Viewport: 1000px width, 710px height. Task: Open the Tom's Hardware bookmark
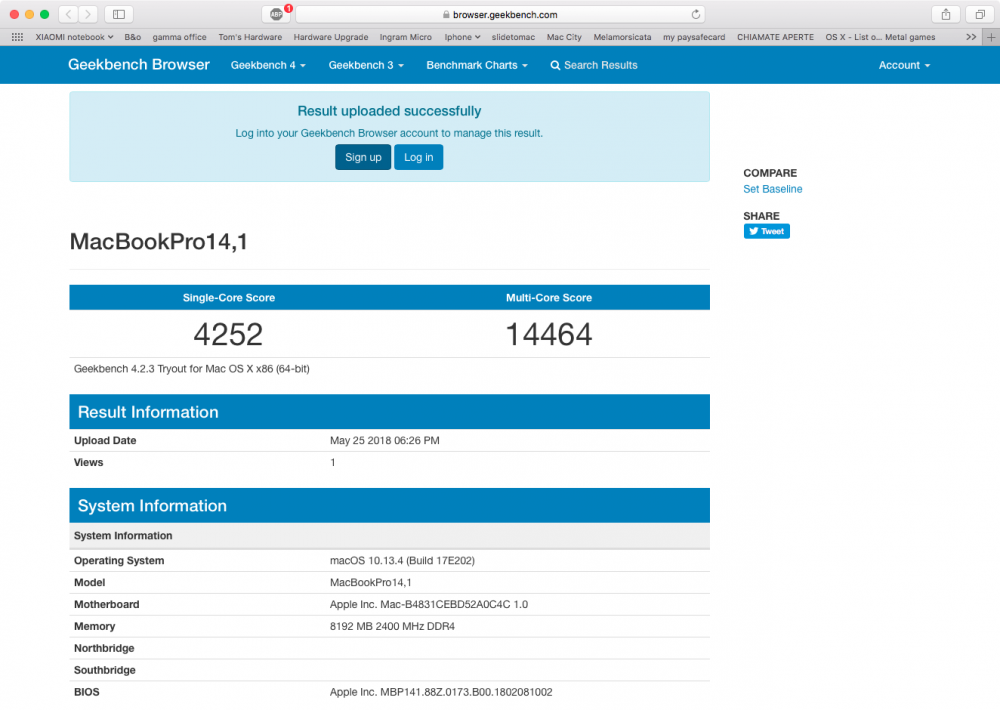point(250,37)
